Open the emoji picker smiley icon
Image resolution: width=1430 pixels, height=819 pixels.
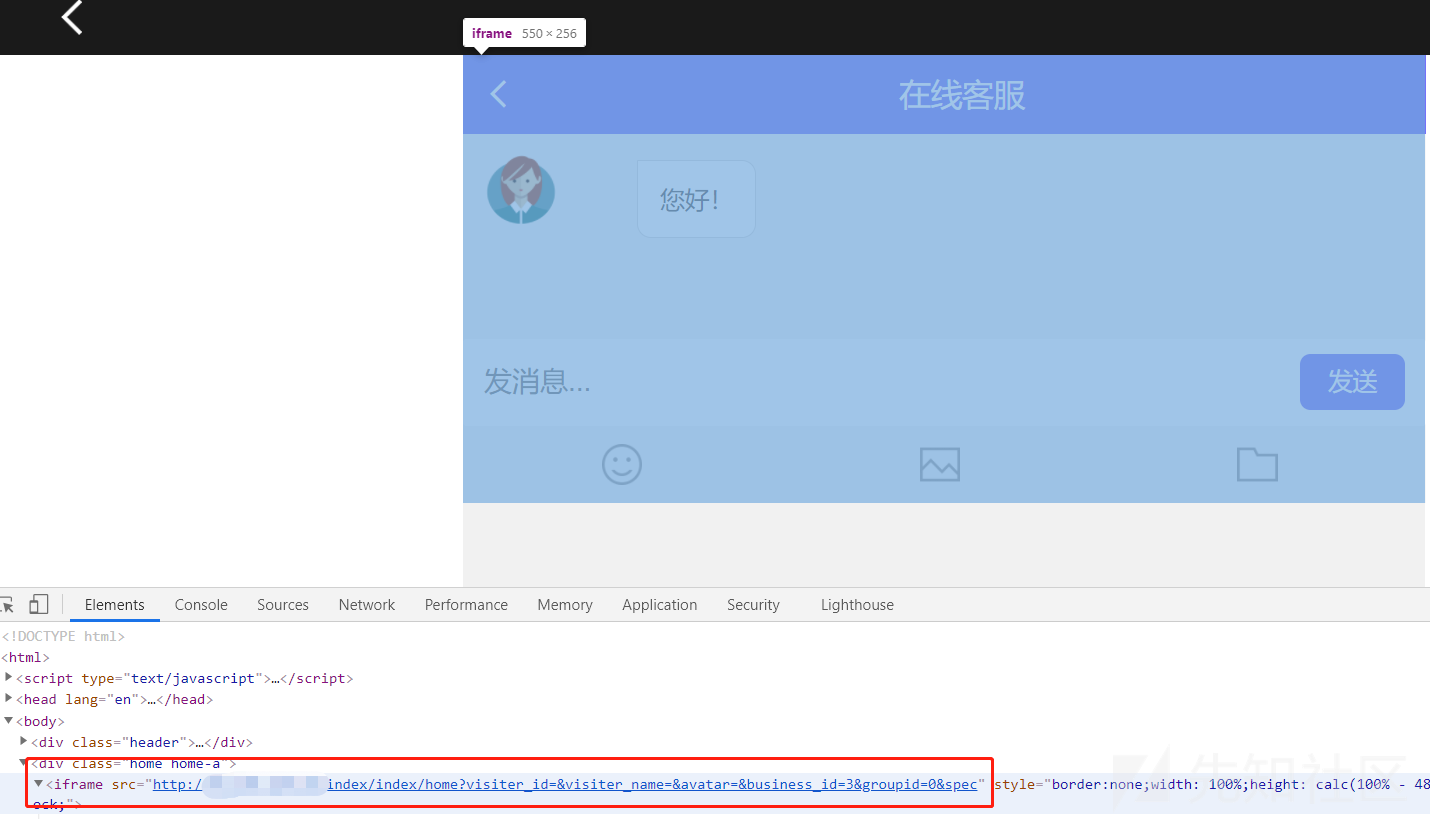[x=621, y=464]
